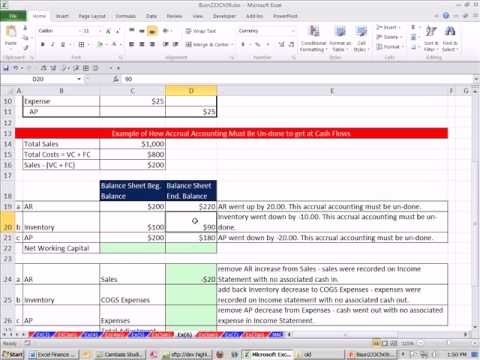Image resolution: width=480 pixels, height=360 pixels.
Task: Open Find & Select menu
Action: (450, 38)
